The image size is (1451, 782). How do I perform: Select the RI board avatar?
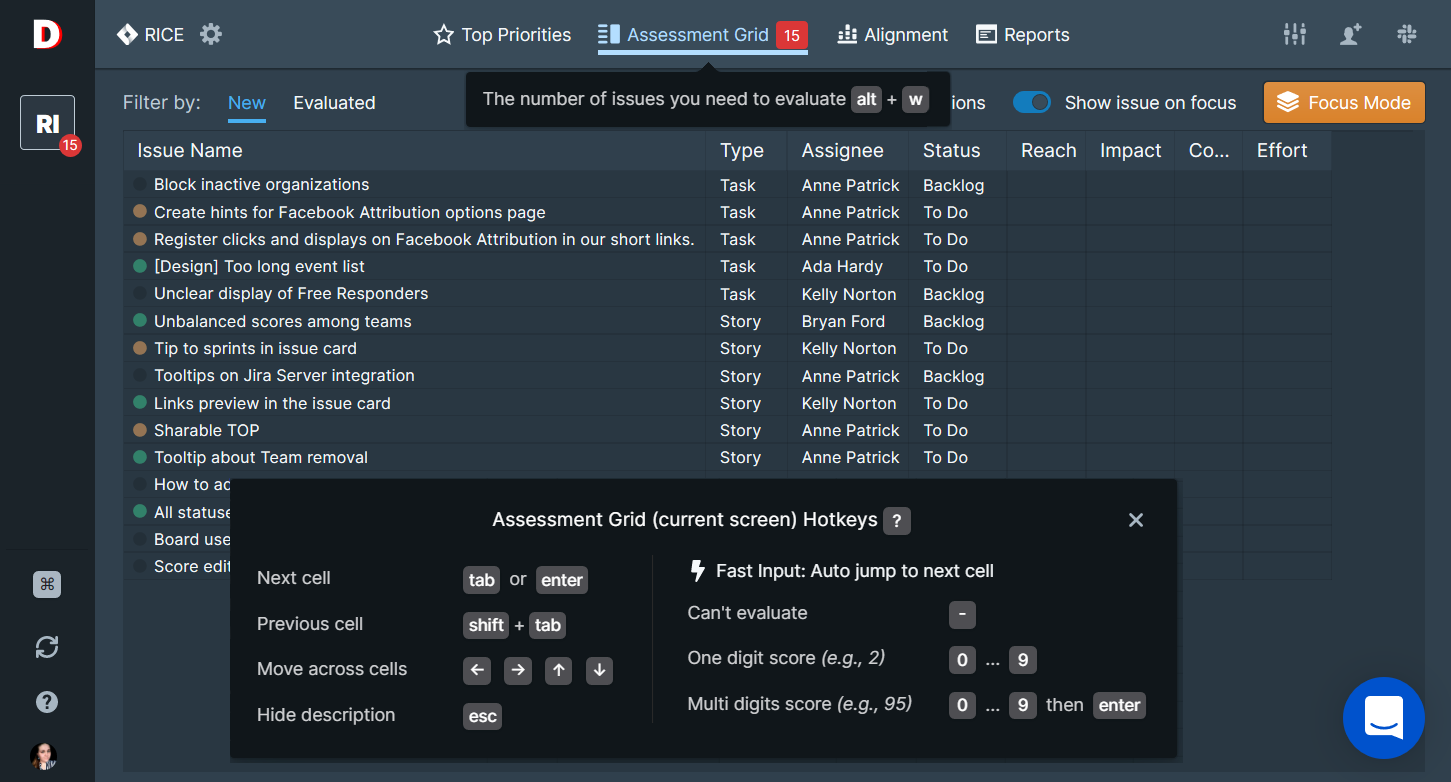(x=47, y=123)
